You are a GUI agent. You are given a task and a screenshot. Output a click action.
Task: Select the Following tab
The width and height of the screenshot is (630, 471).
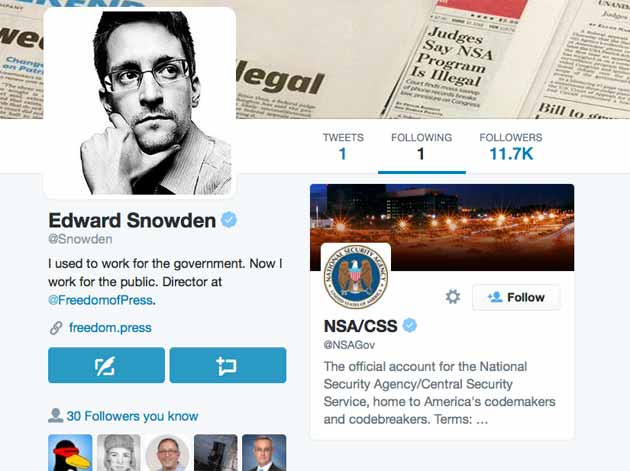click(421, 146)
